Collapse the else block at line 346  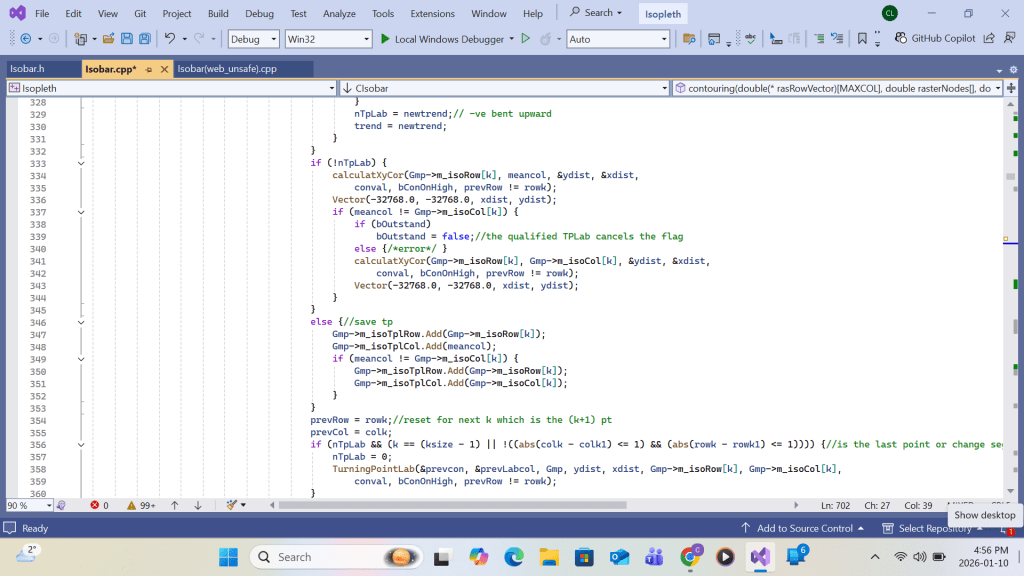tap(81, 323)
